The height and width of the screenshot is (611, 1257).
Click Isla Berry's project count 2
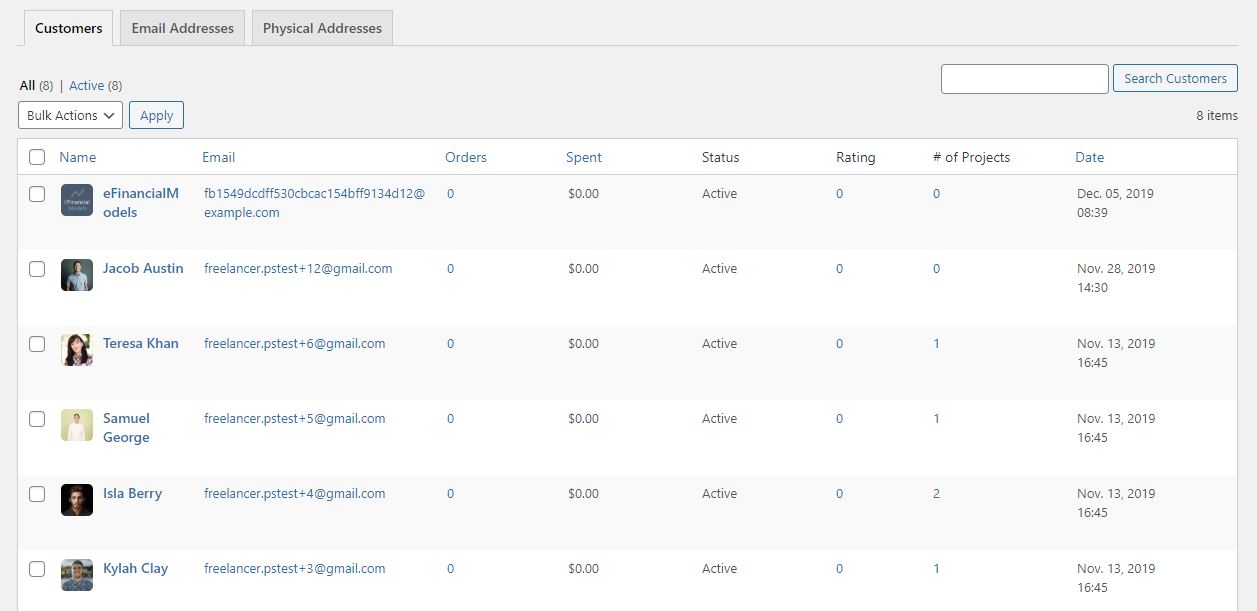coord(936,493)
